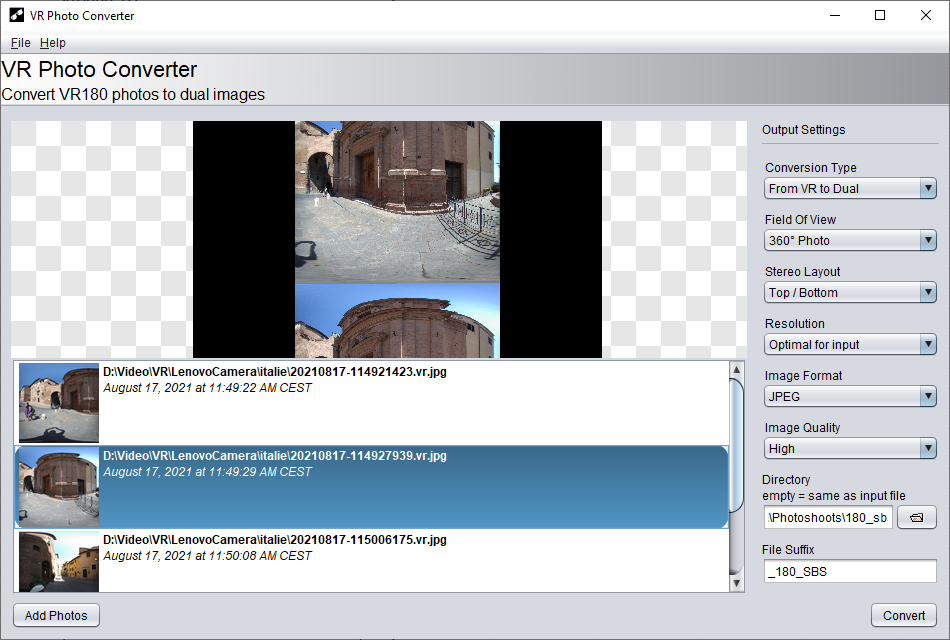The width and height of the screenshot is (950, 640).
Task: Expand the Resolution dropdown
Action: click(850, 344)
